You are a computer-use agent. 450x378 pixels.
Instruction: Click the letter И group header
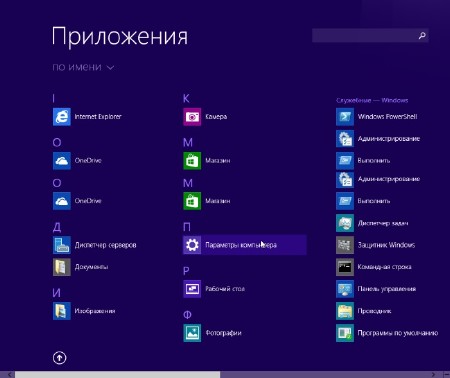pos(57,293)
